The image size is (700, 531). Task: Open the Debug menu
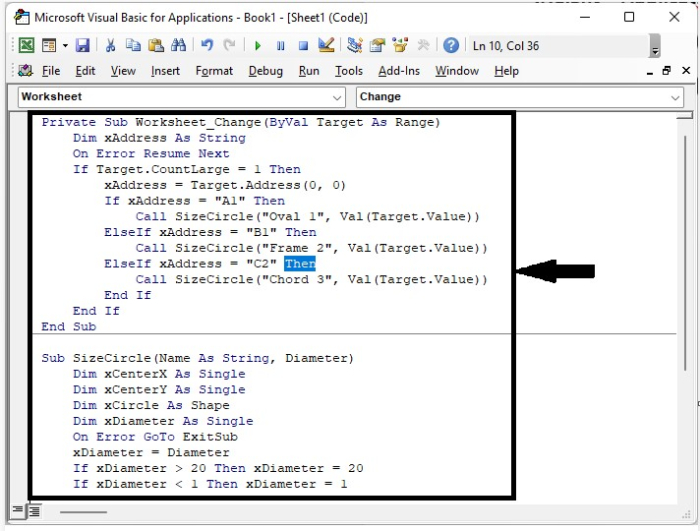[266, 71]
